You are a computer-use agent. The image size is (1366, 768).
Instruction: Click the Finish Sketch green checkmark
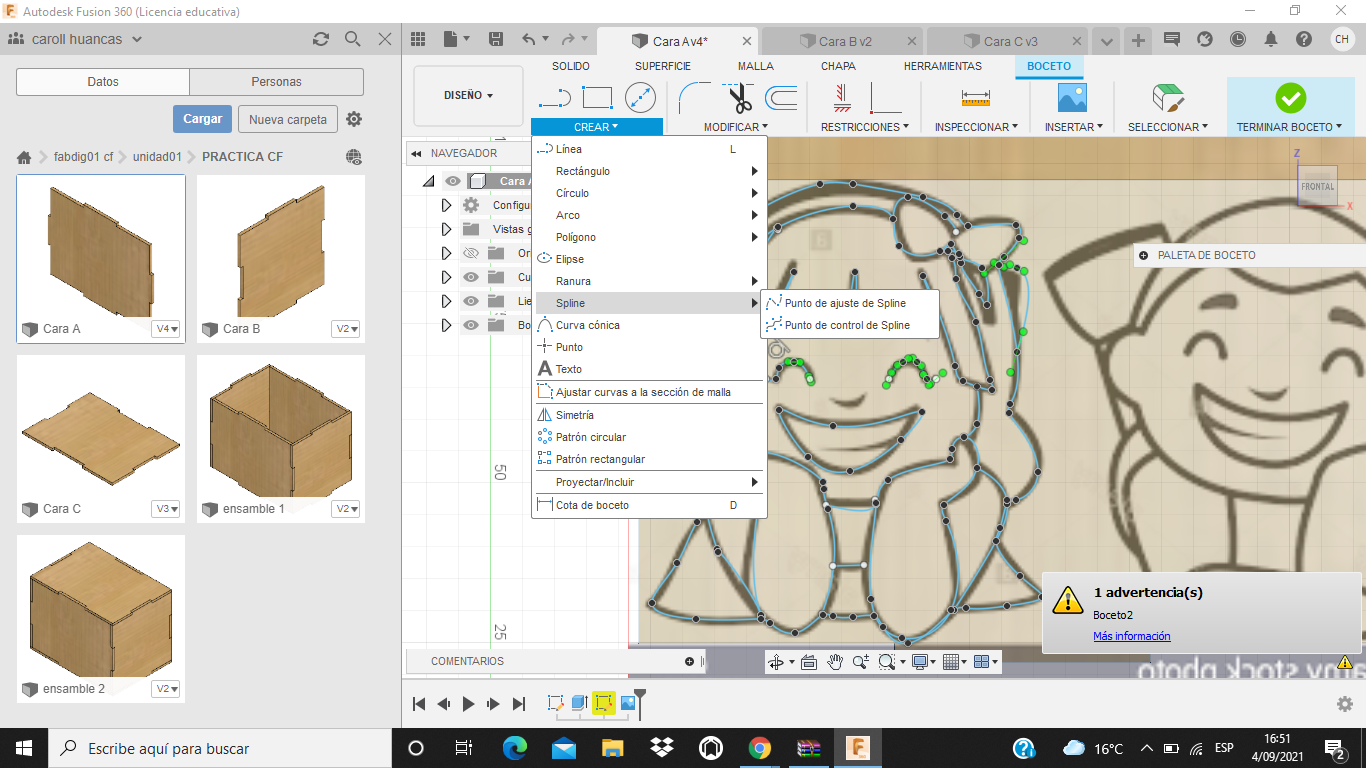(1290, 98)
